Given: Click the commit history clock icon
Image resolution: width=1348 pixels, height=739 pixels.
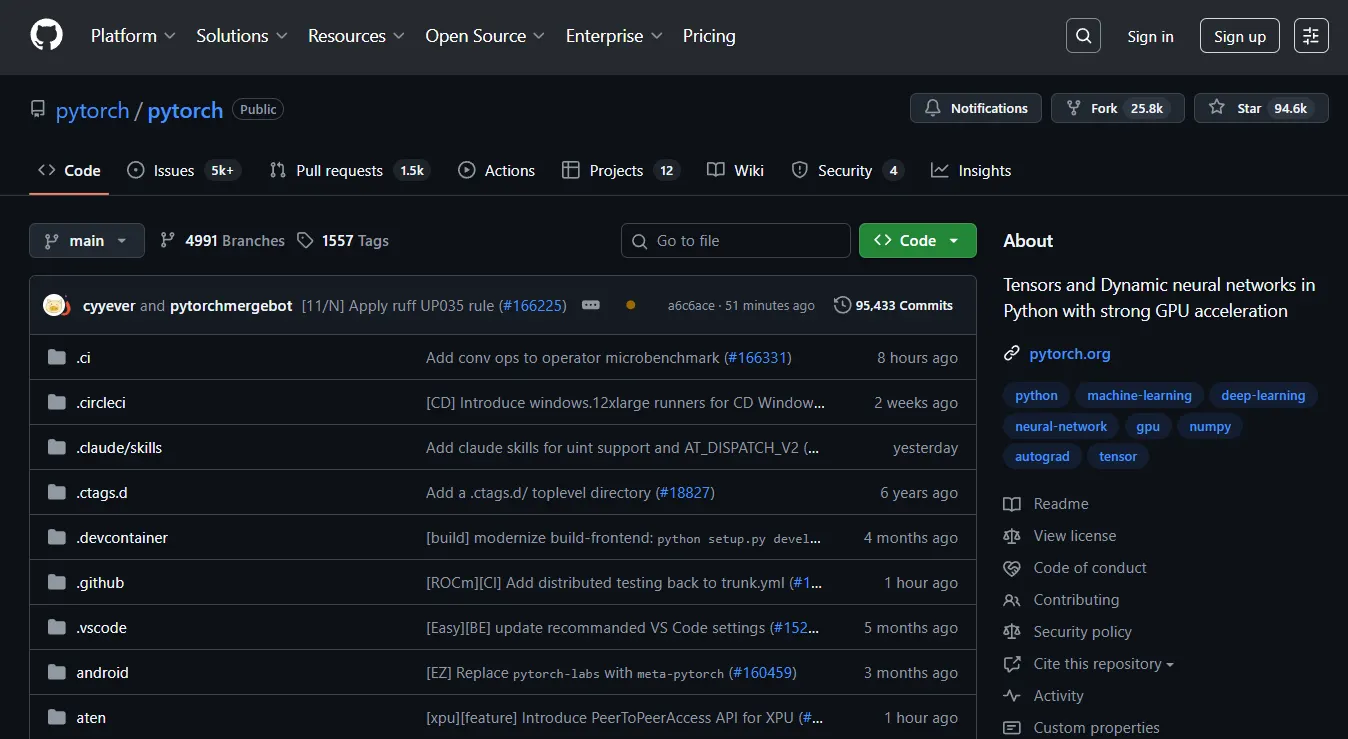Looking at the screenshot, I should pyautogui.click(x=842, y=305).
